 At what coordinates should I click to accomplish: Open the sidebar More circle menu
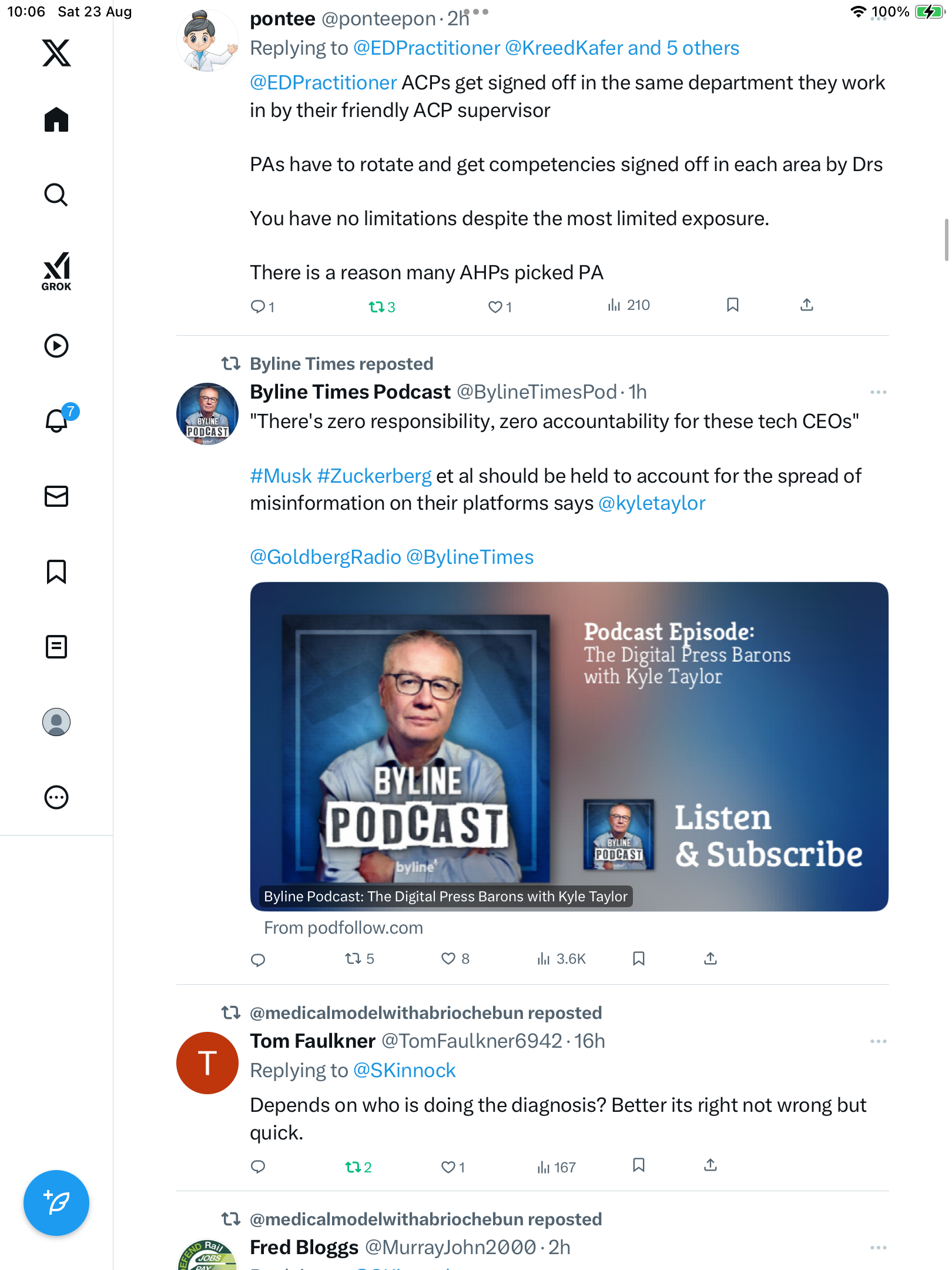pos(56,797)
